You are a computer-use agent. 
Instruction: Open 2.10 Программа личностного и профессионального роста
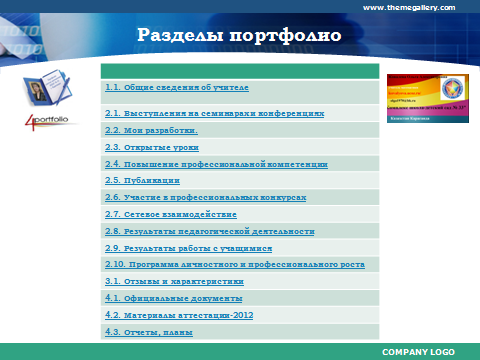tap(235, 265)
